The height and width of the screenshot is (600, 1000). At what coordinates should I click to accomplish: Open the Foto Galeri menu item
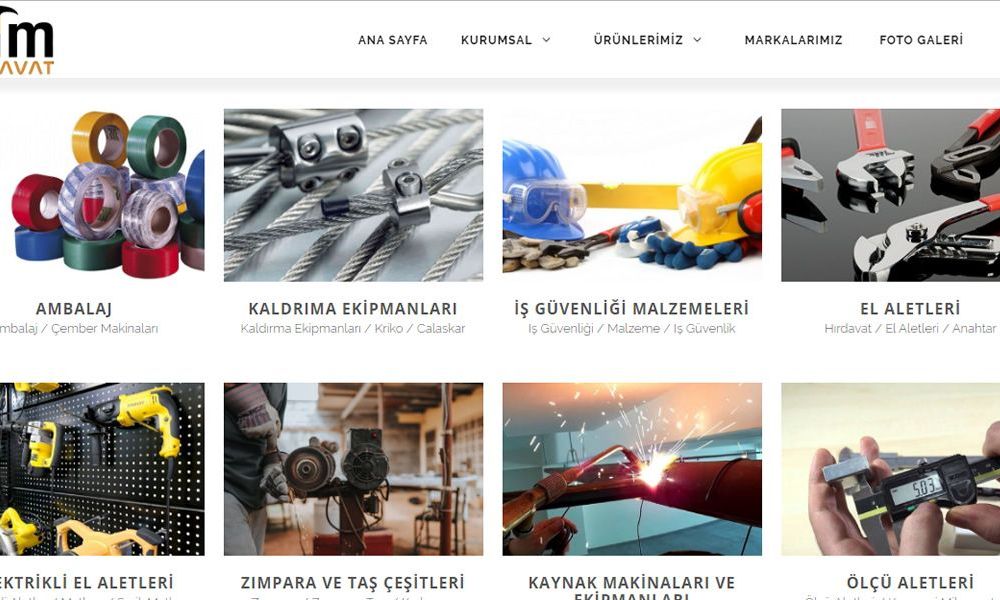[921, 40]
